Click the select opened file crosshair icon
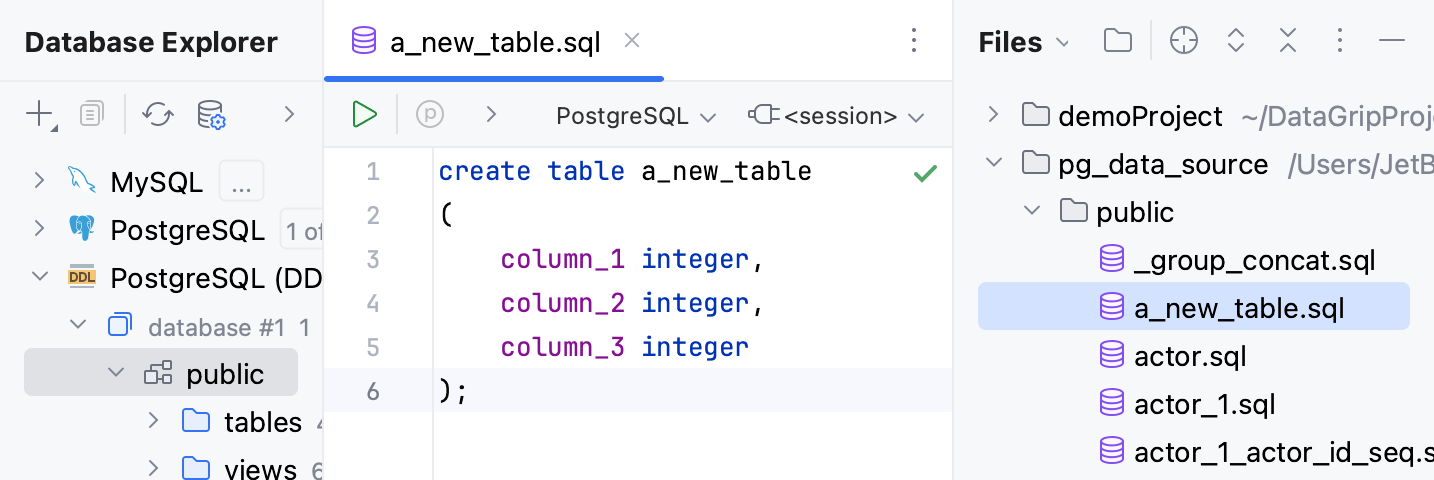Screen dimensions: 1434x480 pos(1184,41)
